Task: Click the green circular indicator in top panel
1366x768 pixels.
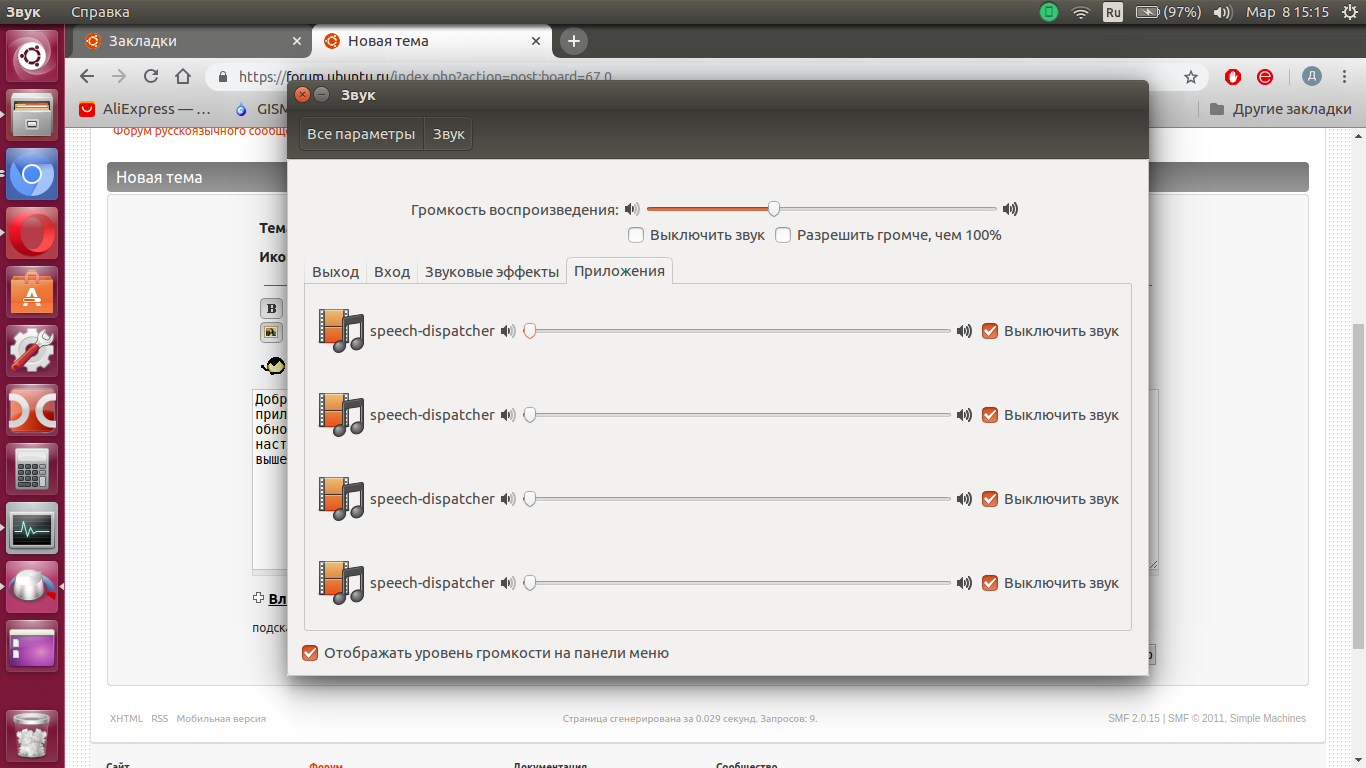Action: coord(1048,12)
